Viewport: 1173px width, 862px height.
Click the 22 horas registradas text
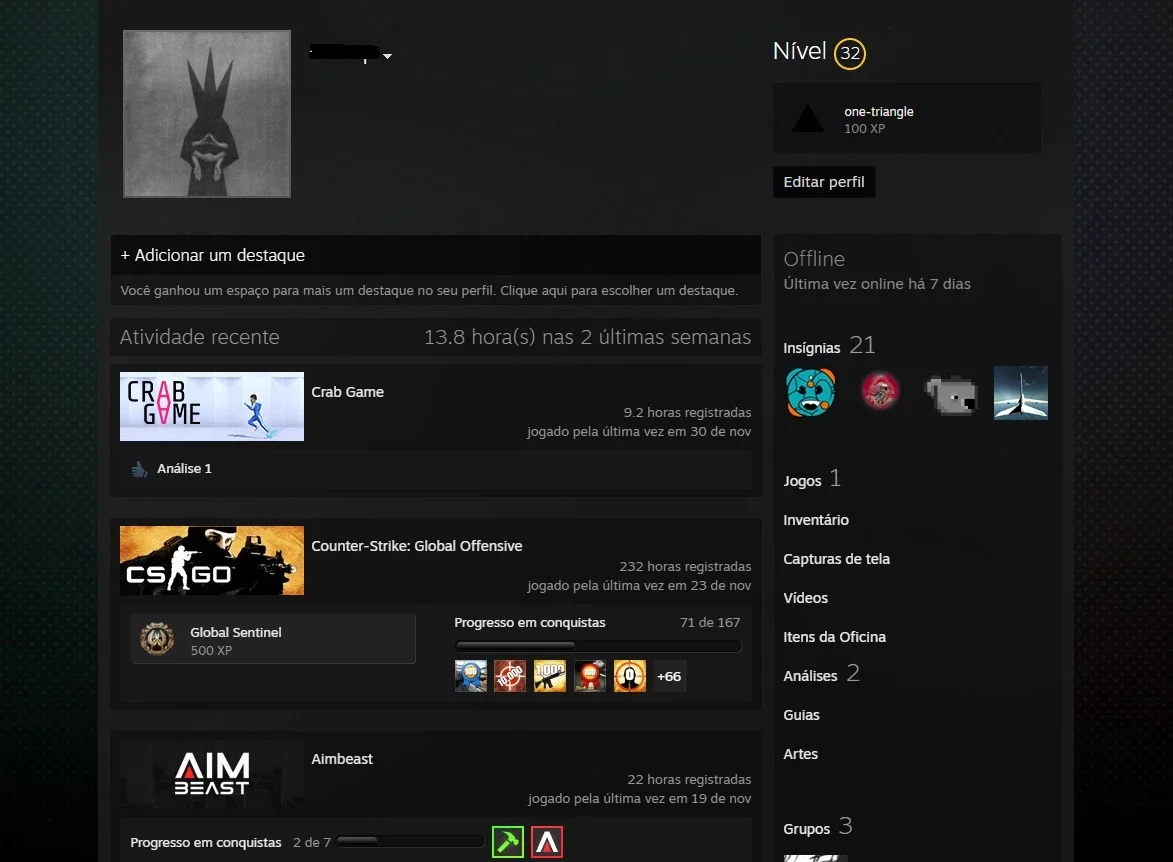point(689,780)
